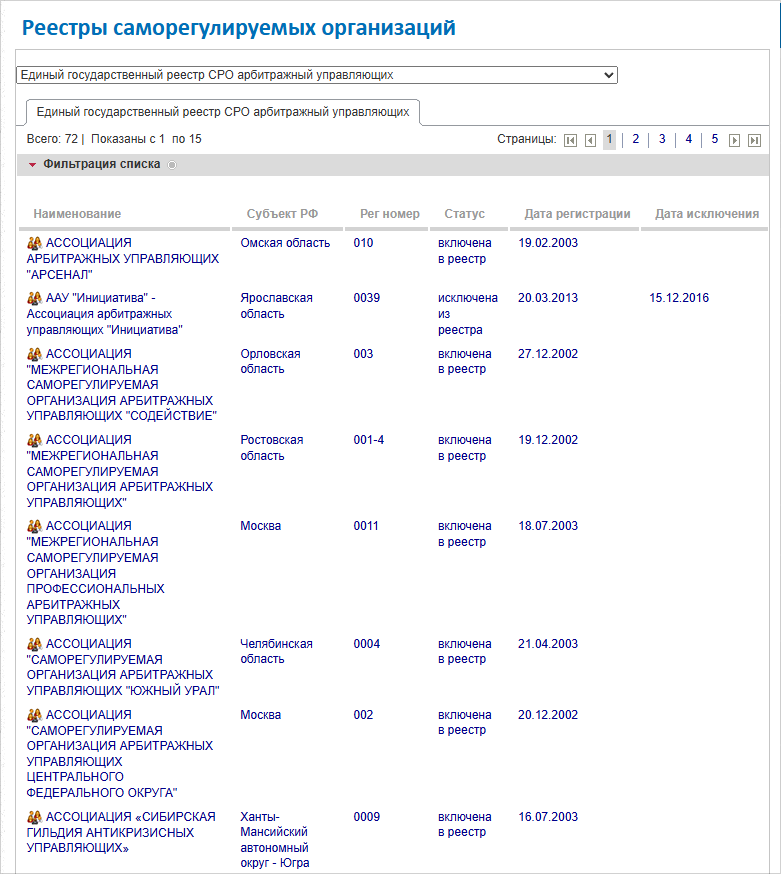
Task: Click the icon beside «Сибирская гильдия антикризисных управляющих»
Action: tap(34, 817)
